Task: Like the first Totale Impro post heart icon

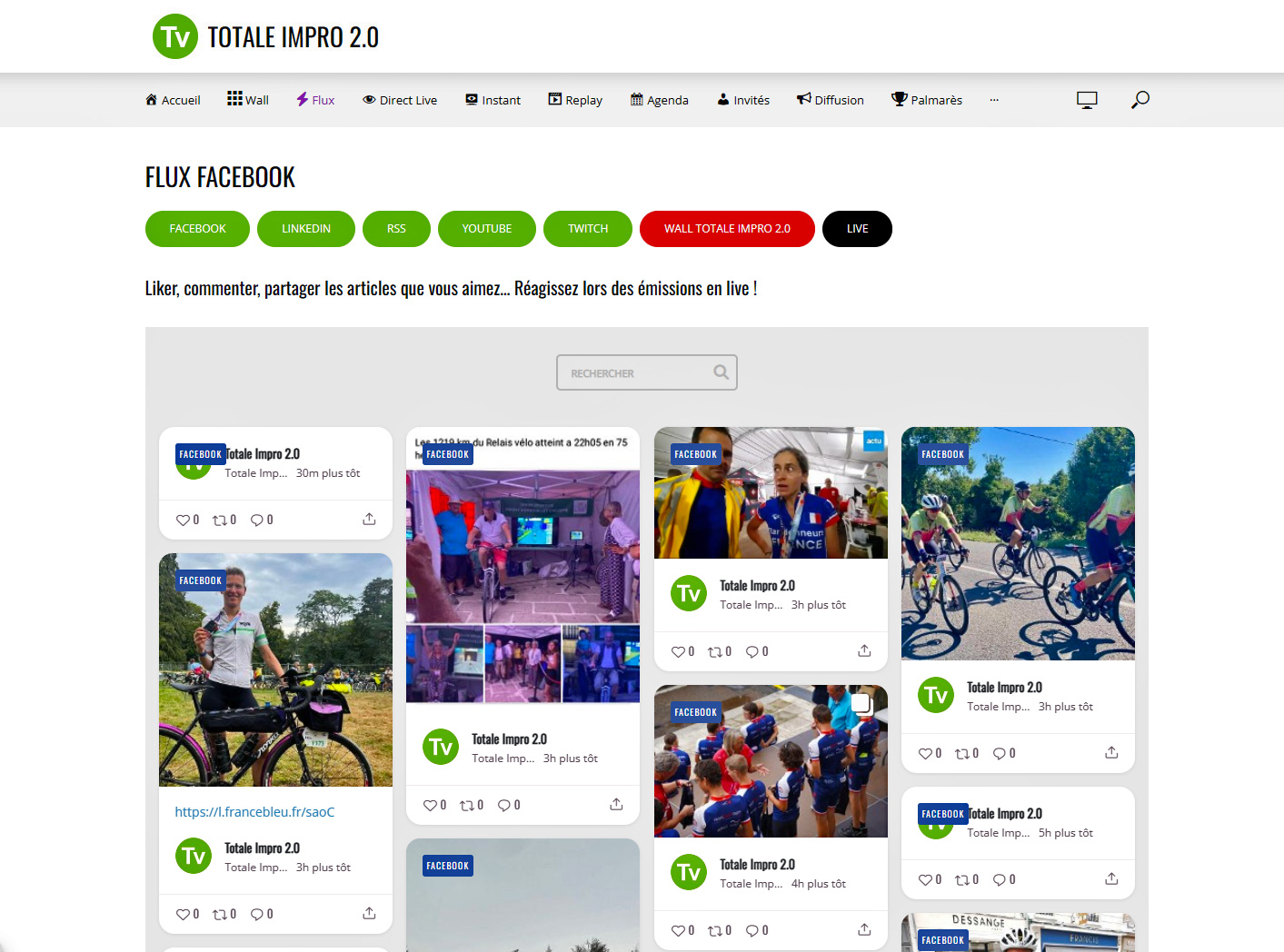Action: pyautogui.click(x=182, y=519)
